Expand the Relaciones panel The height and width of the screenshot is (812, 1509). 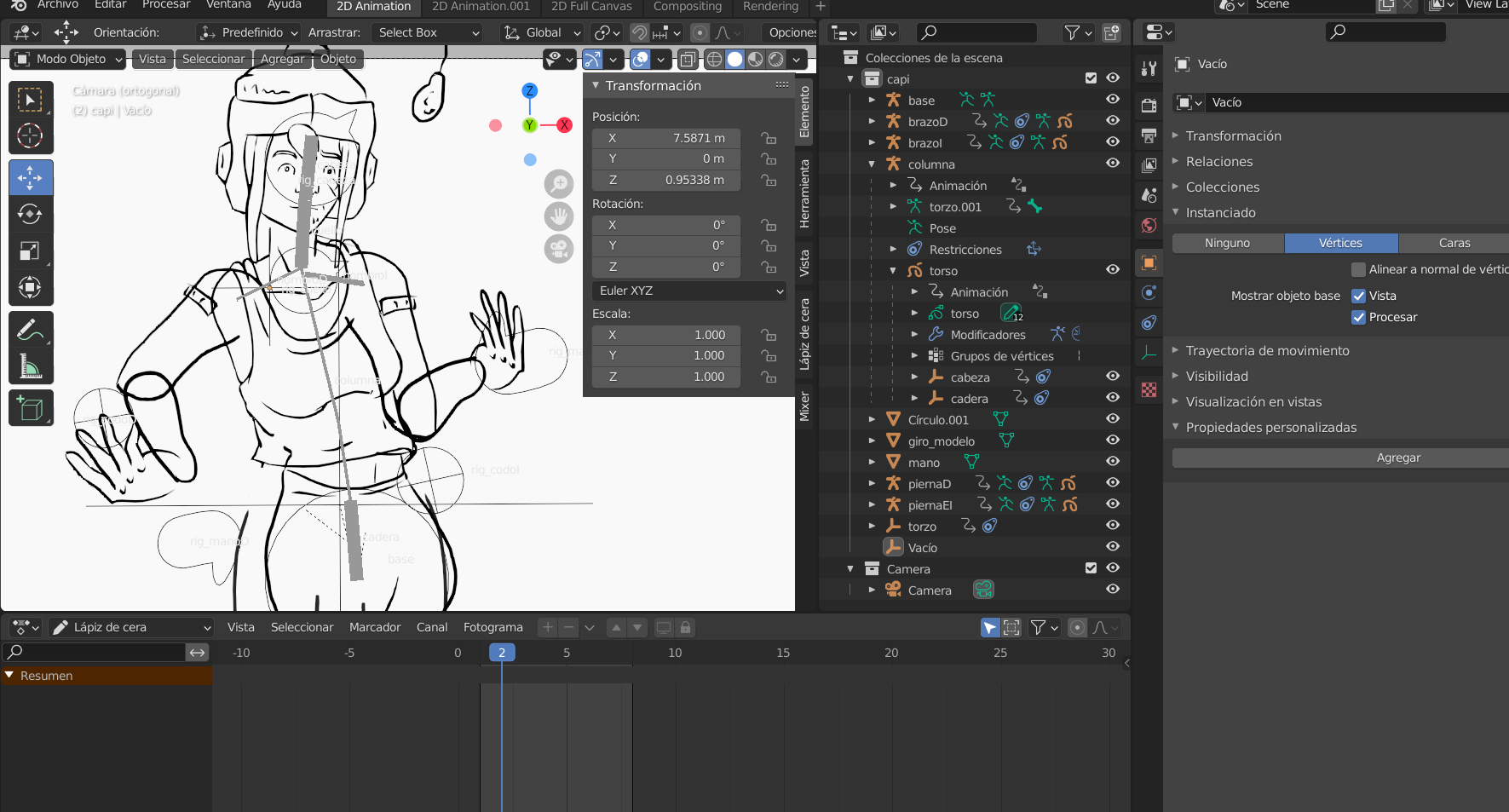(x=1218, y=161)
